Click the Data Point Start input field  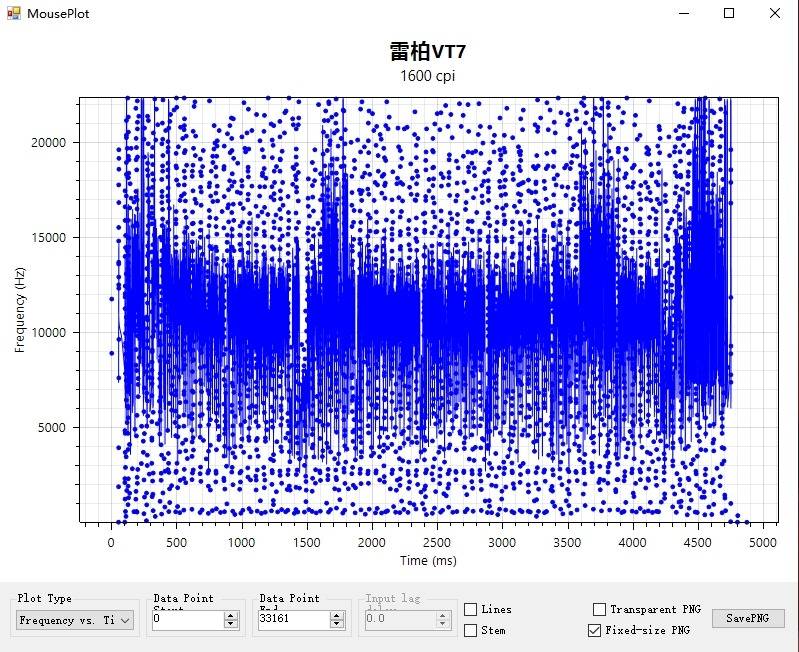click(186, 620)
